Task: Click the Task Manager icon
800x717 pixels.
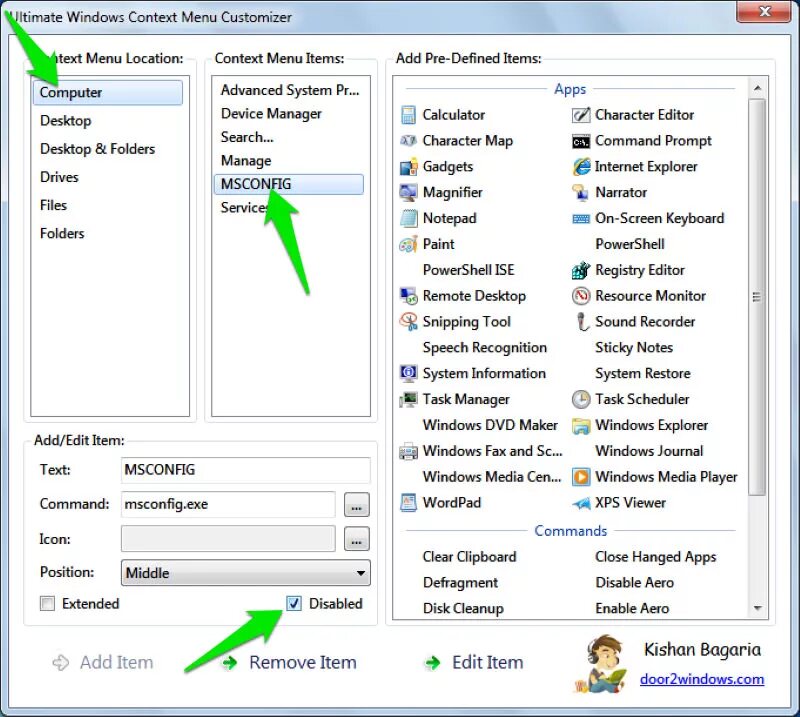Action: click(408, 399)
